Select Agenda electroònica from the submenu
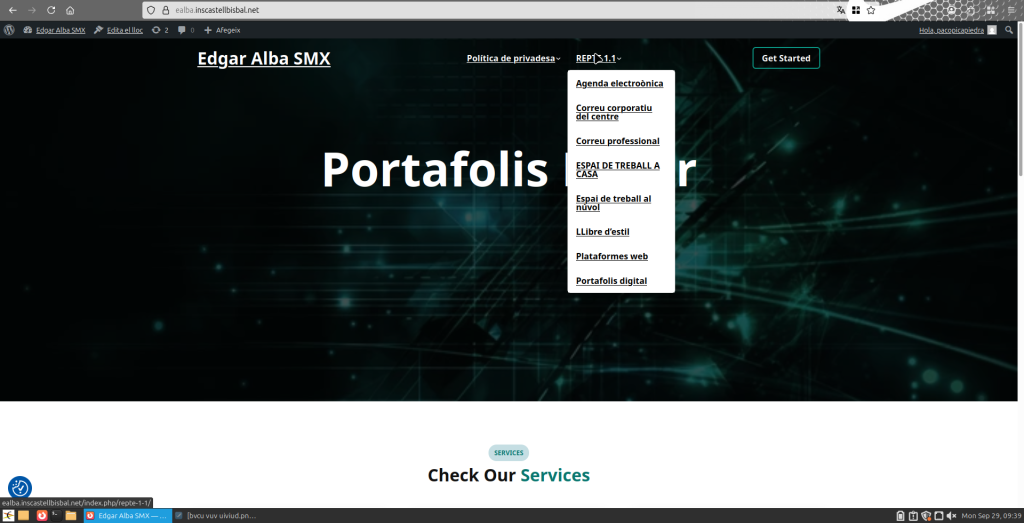This screenshot has height=523, width=1024. [619, 84]
